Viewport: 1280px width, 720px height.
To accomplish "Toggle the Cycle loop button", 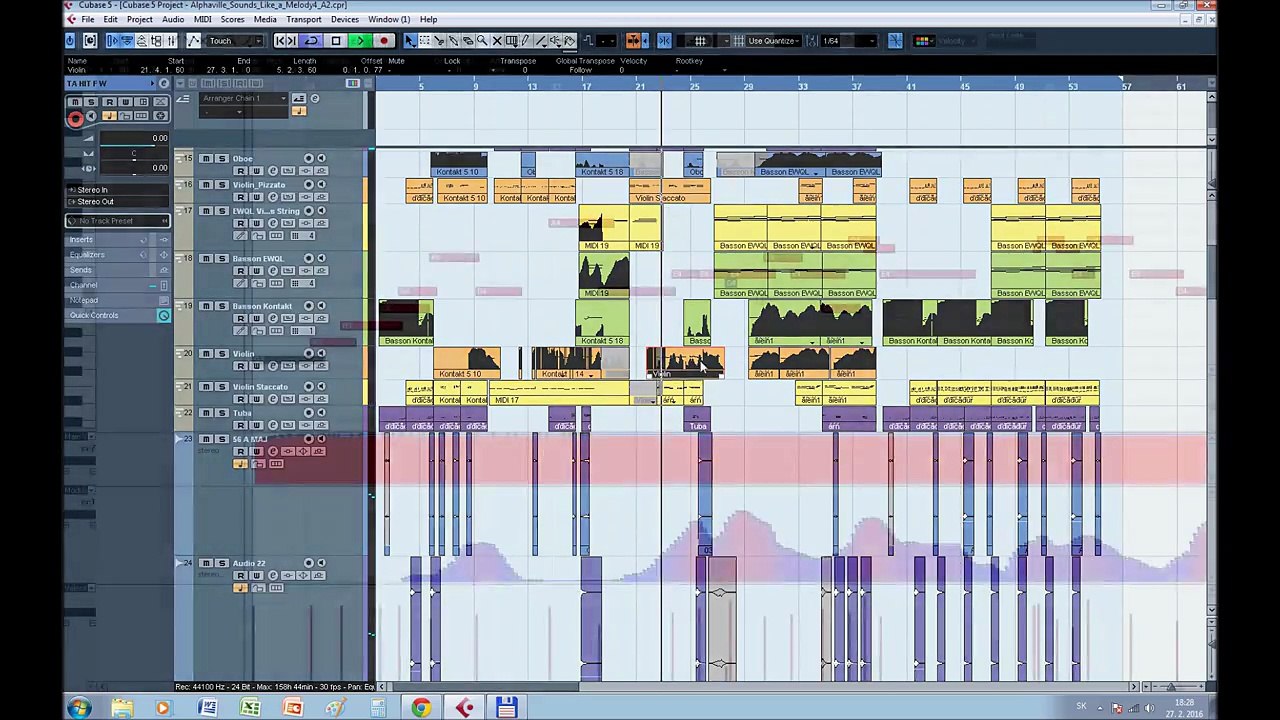I will pyautogui.click(x=312, y=41).
